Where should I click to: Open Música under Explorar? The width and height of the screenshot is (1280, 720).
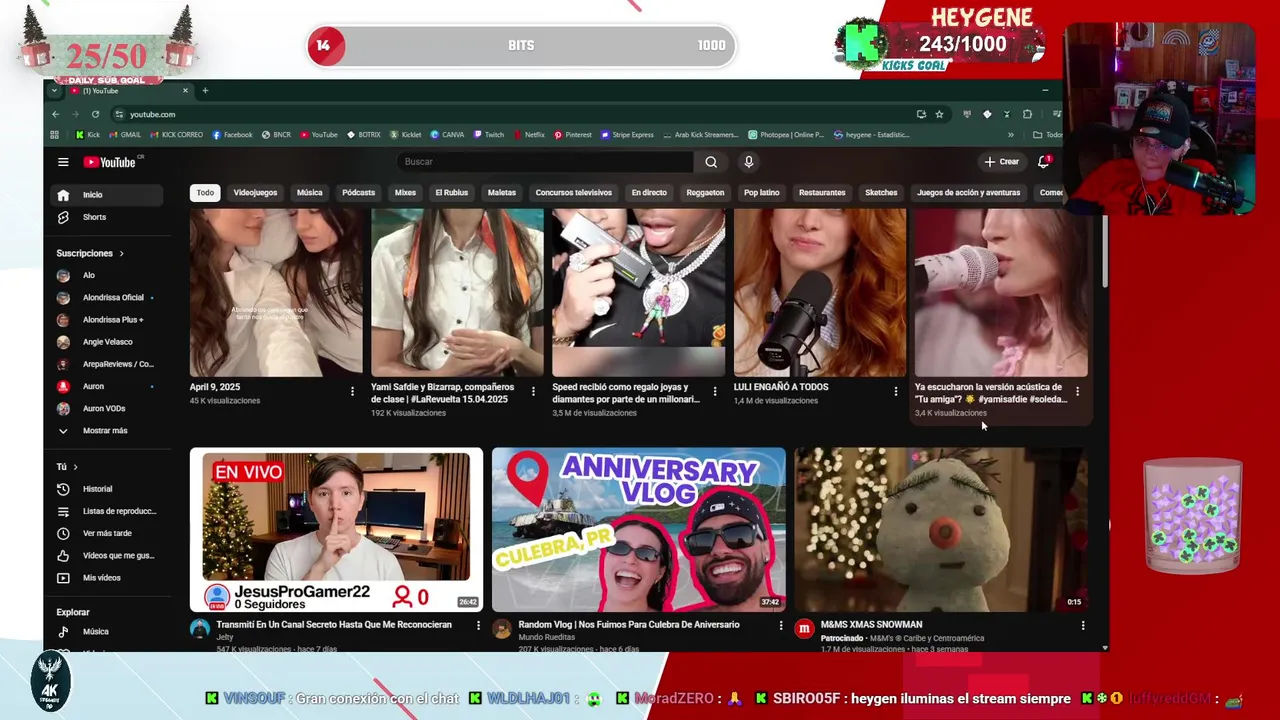click(x=106, y=632)
